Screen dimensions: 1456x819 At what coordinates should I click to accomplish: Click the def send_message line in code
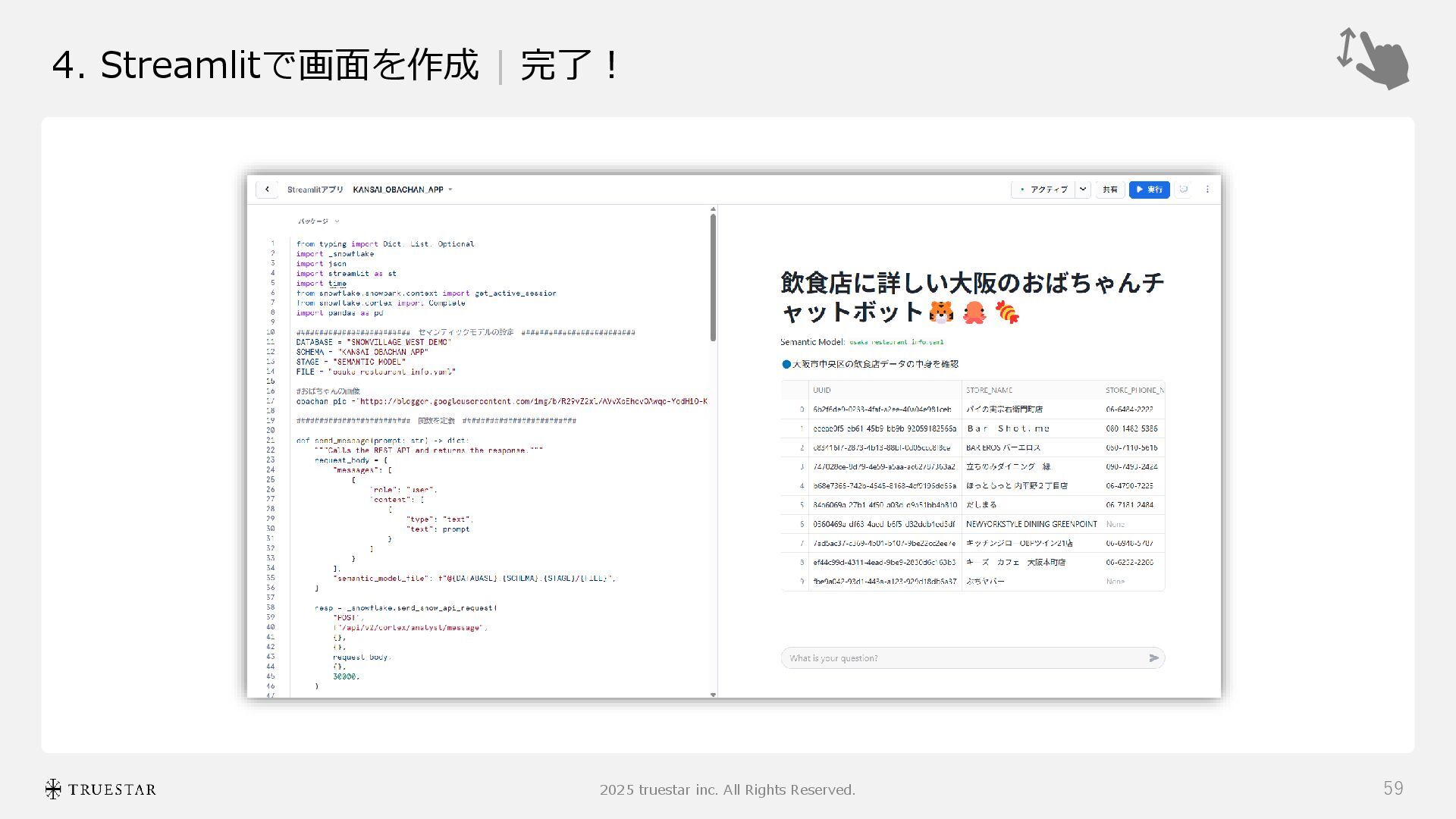(382, 441)
